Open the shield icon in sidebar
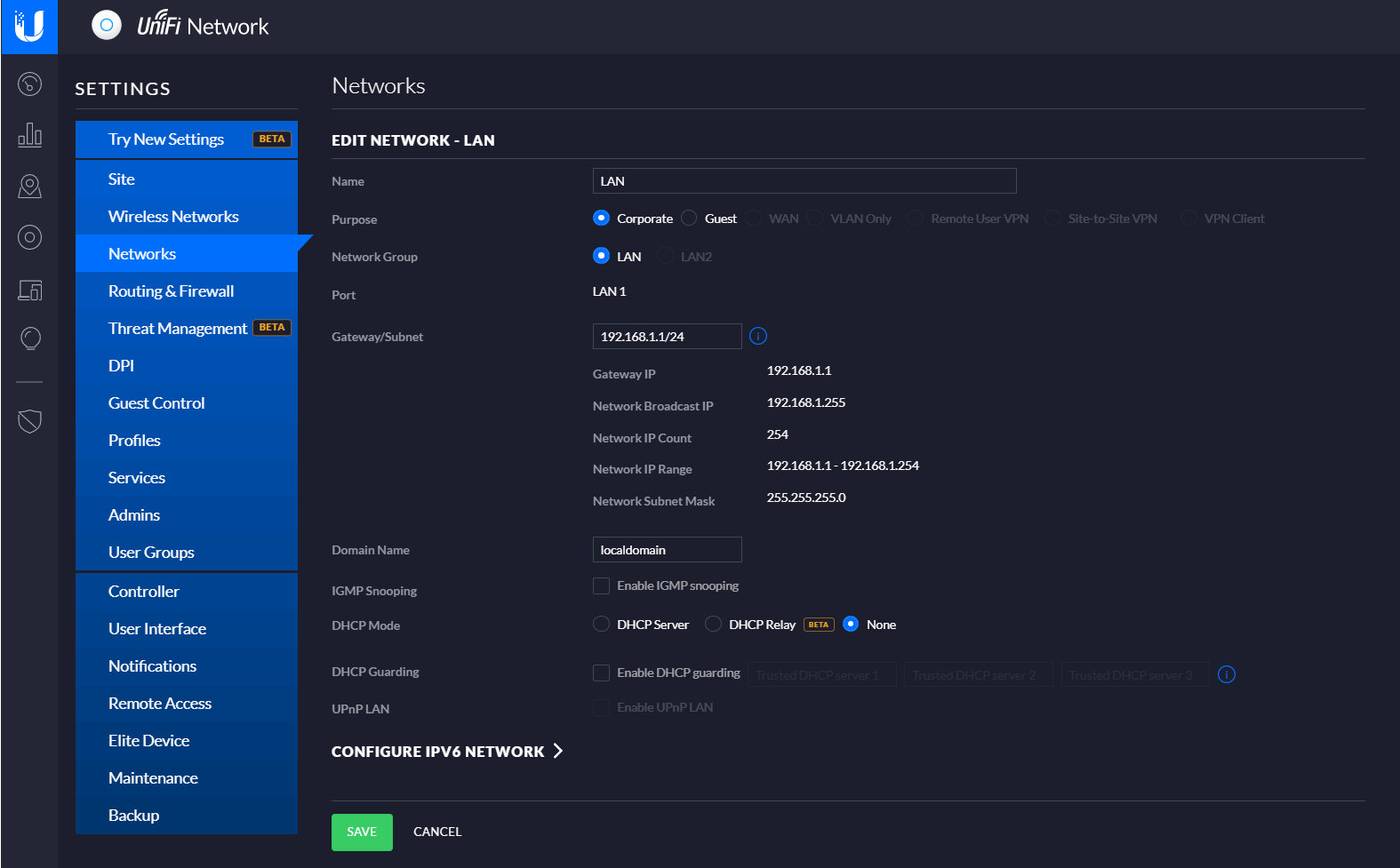1400x868 pixels. point(29,421)
